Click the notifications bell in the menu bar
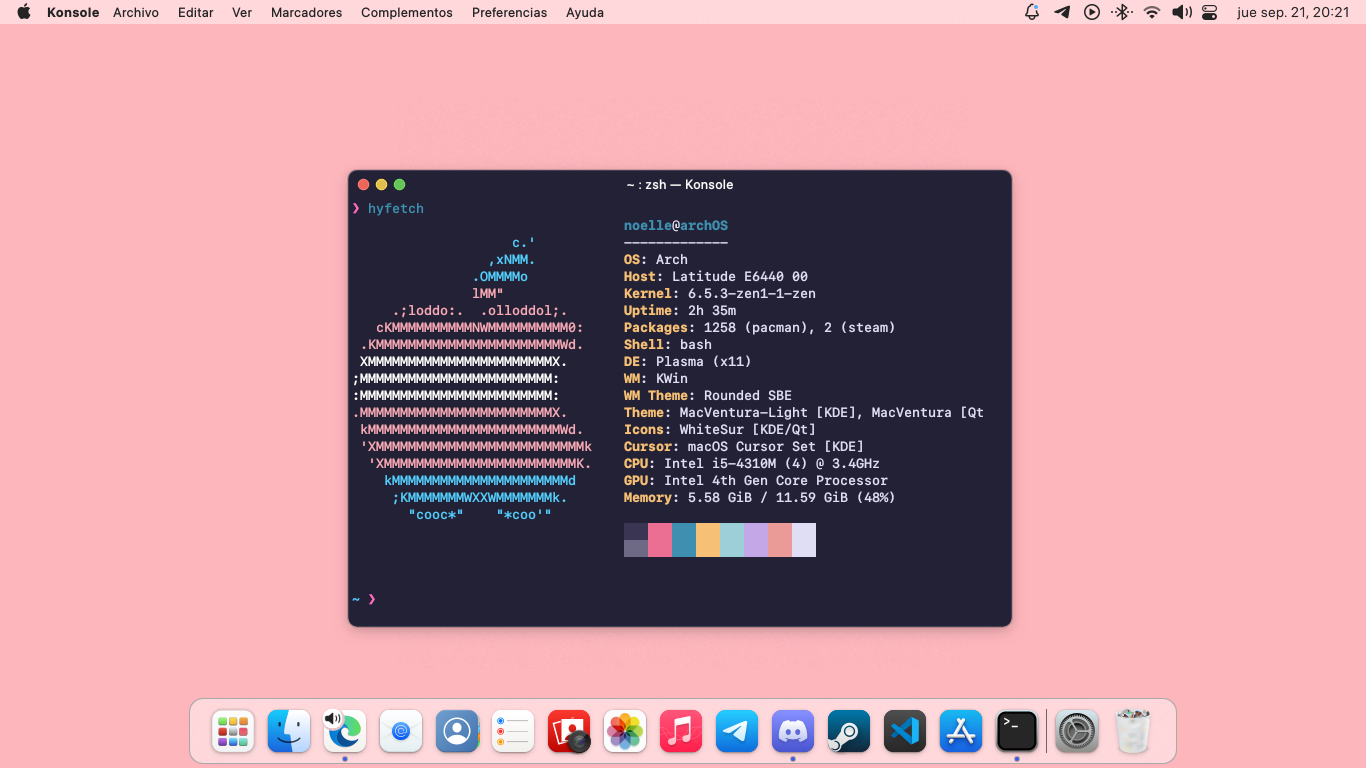 tap(1032, 12)
